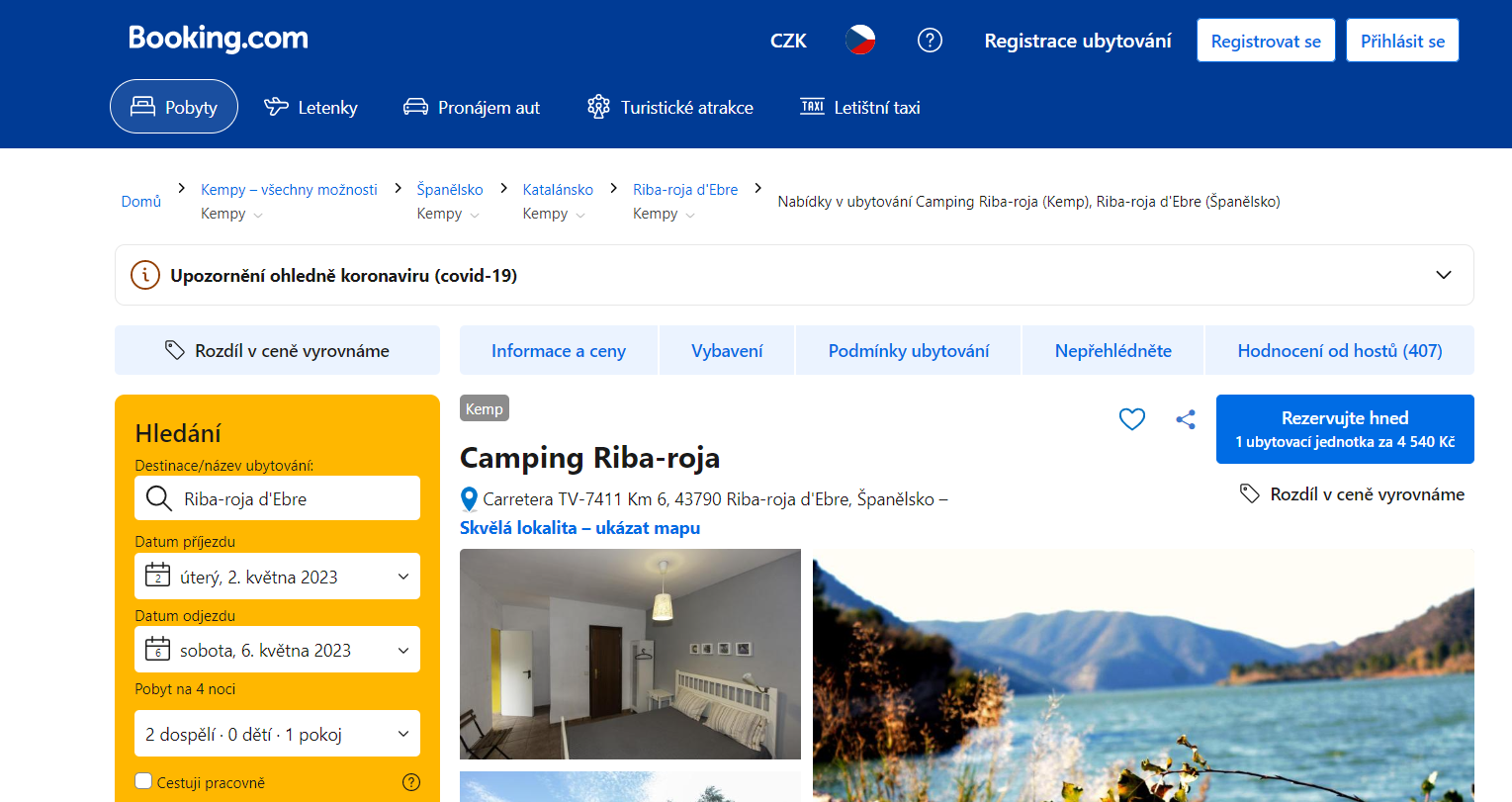This screenshot has height=802, width=1512.
Task: Click the Czech flag language icon
Action: [860, 41]
